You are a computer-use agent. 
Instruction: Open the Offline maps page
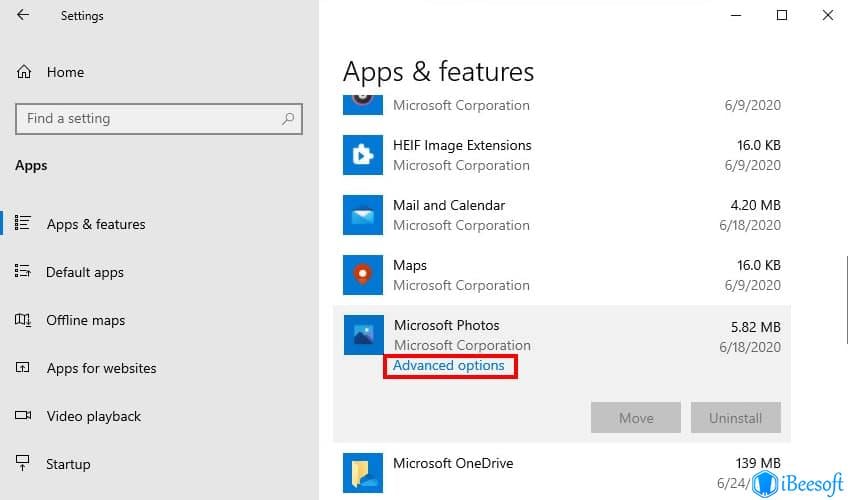85,321
